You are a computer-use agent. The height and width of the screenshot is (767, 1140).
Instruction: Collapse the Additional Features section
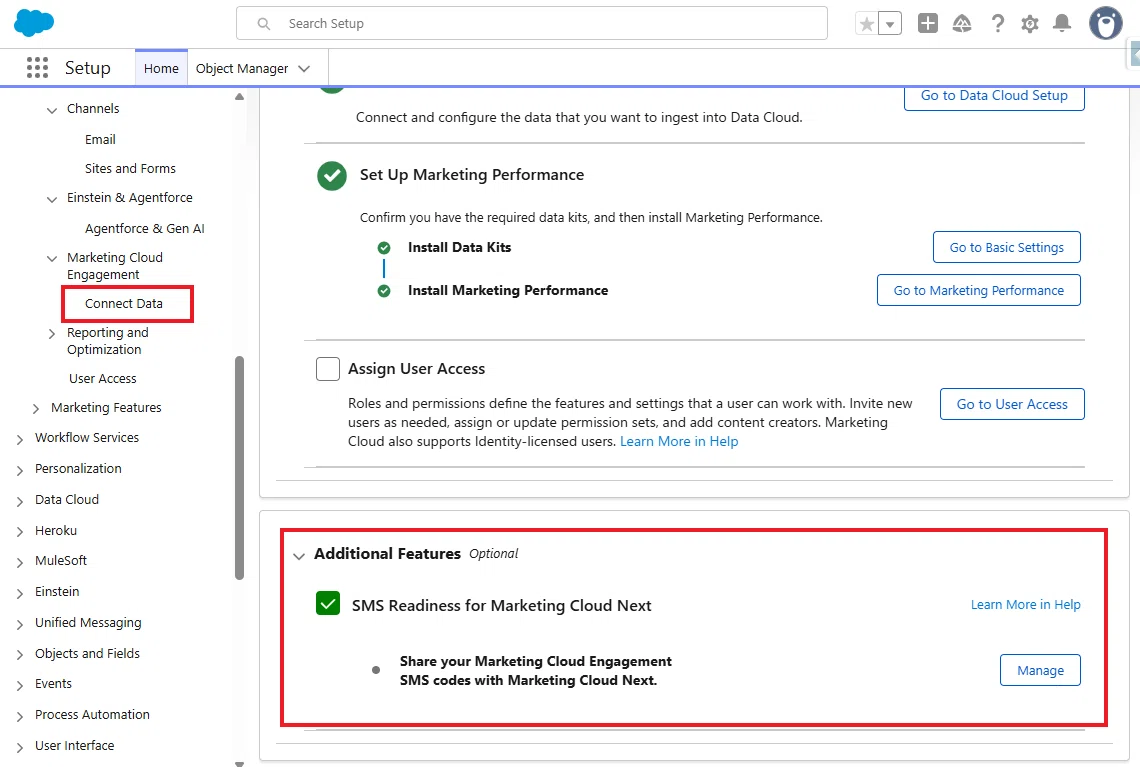pyautogui.click(x=299, y=556)
